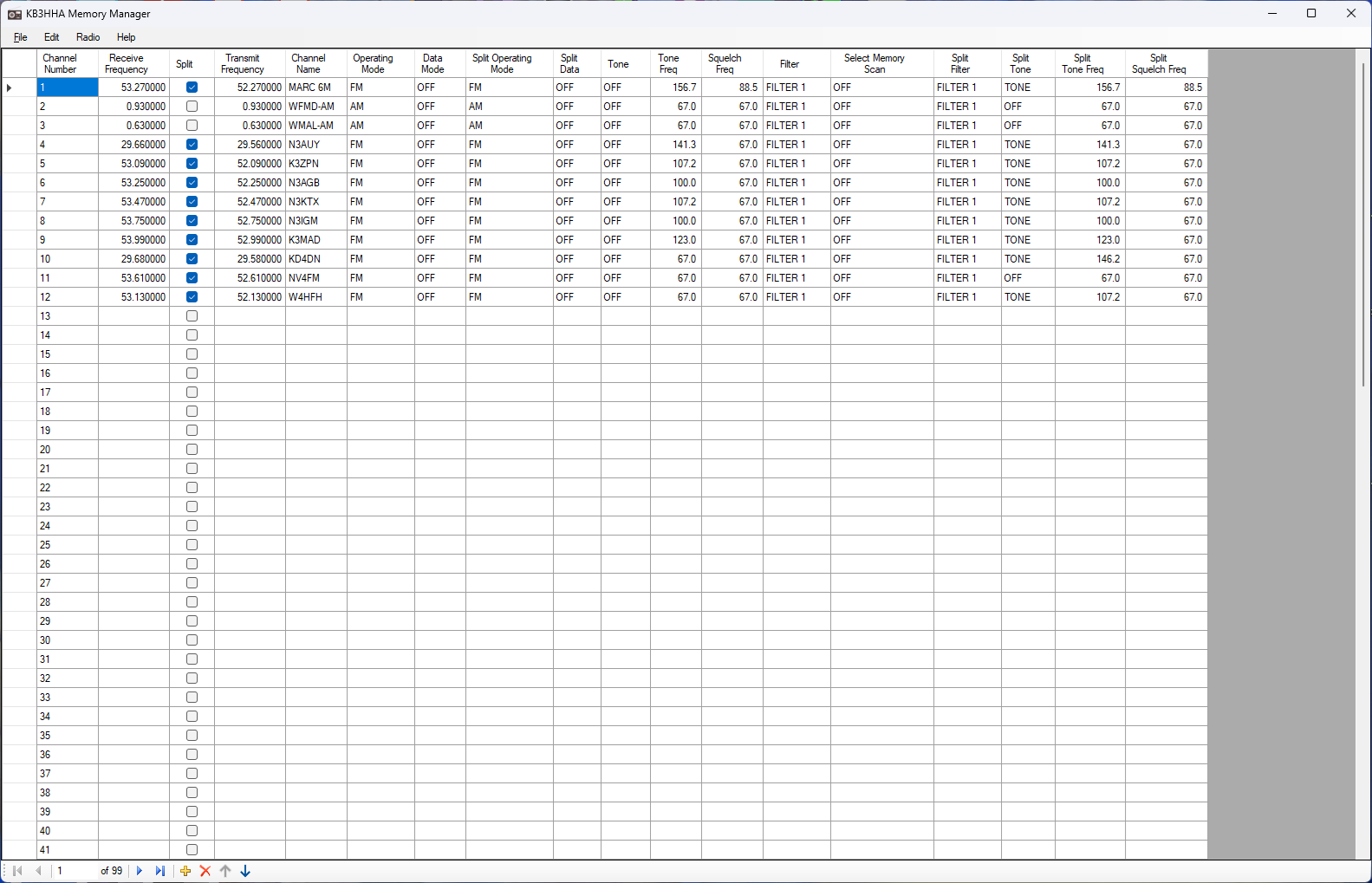Click the Tone Freq column header
Image resolution: width=1372 pixels, height=883 pixels.
pyautogui.click(x=676, y=64)
